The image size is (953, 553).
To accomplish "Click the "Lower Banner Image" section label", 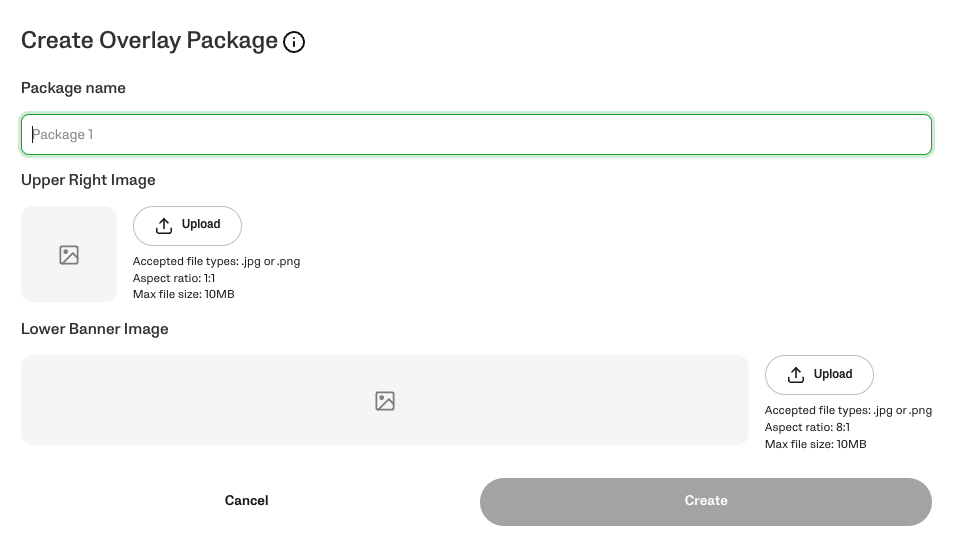I will tap(94, 329).
